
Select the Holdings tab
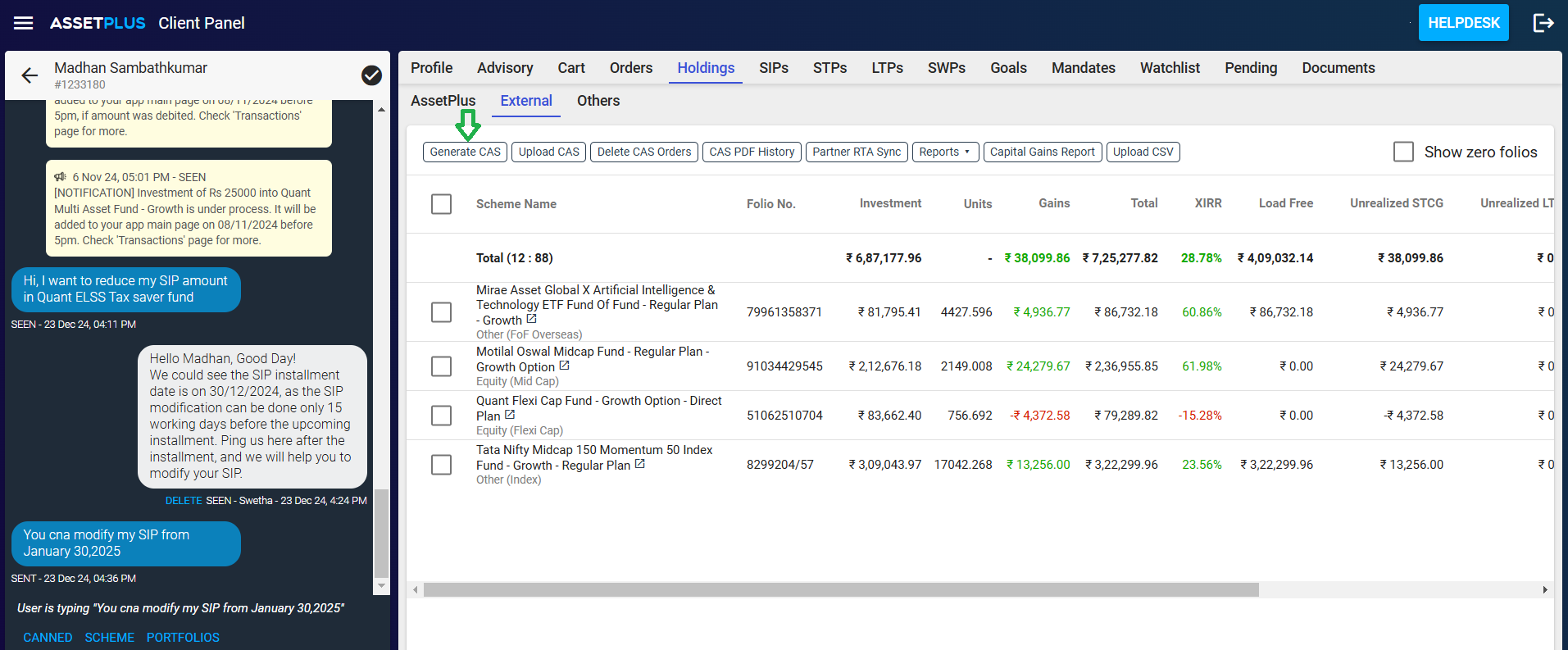(706, 68)
